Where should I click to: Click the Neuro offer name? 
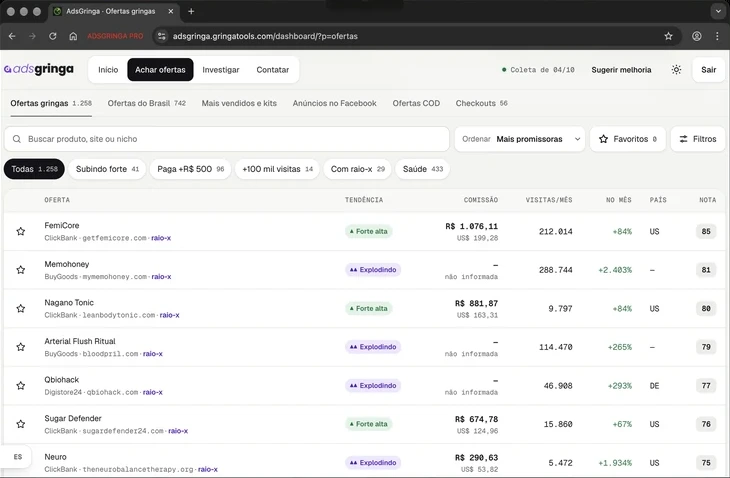pyautogui.click(x=55, y=457)
